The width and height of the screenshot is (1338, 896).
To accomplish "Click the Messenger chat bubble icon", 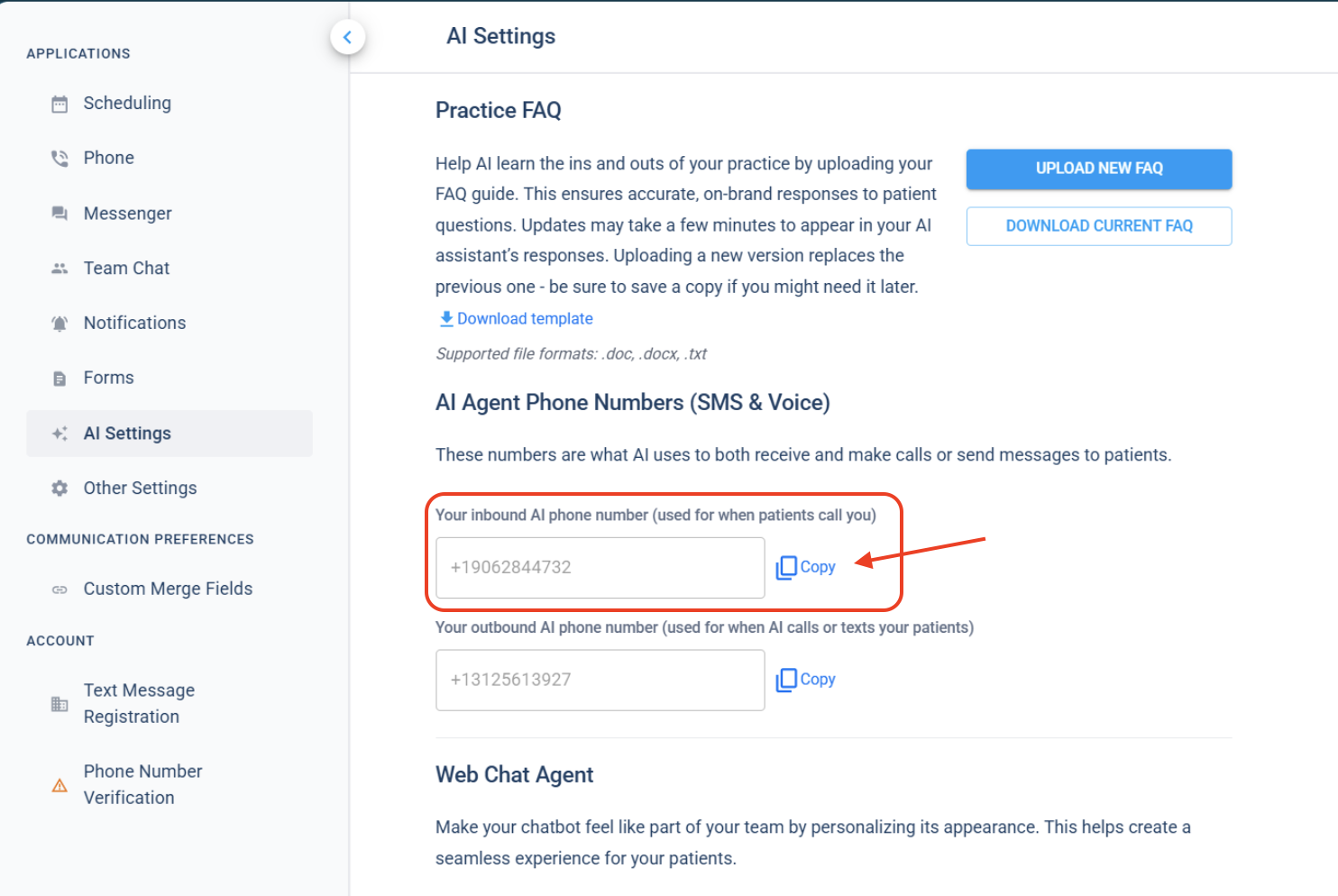I will pyautogui.click(x=60, y=214).
